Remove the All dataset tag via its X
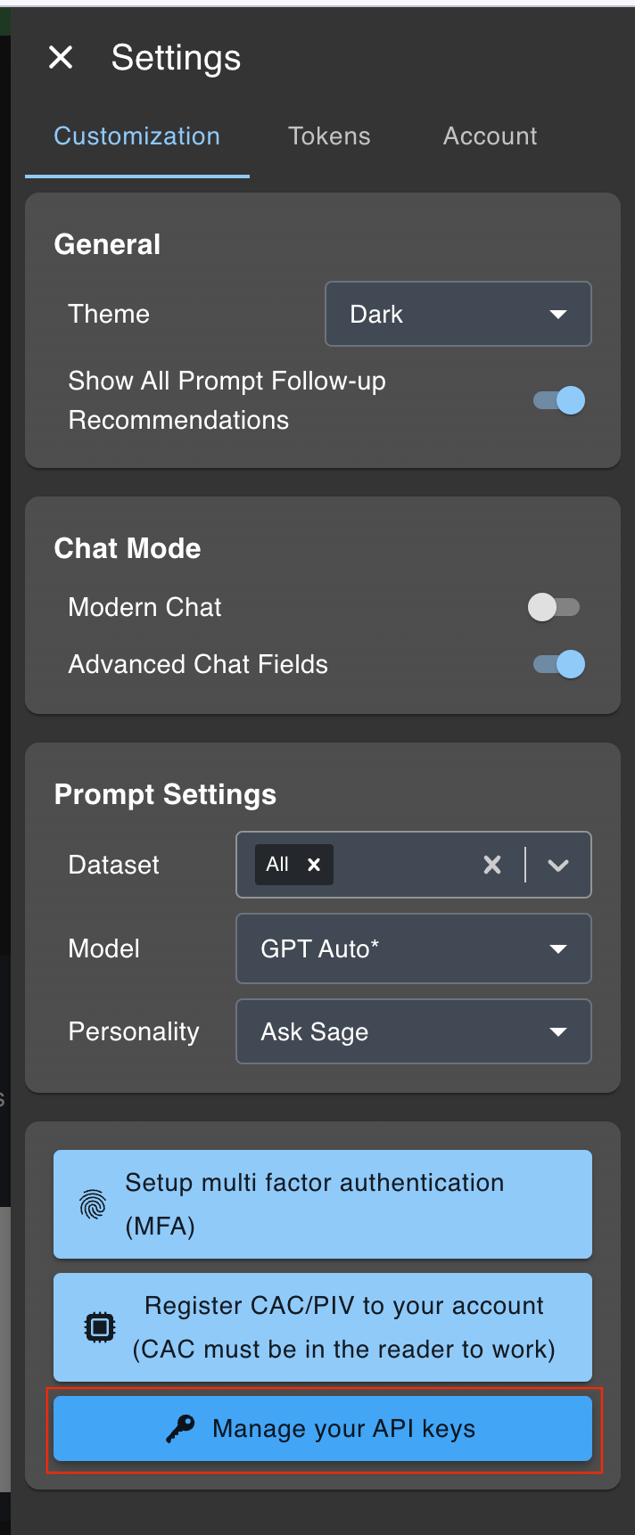635x1535 pixels. (315, 864)
